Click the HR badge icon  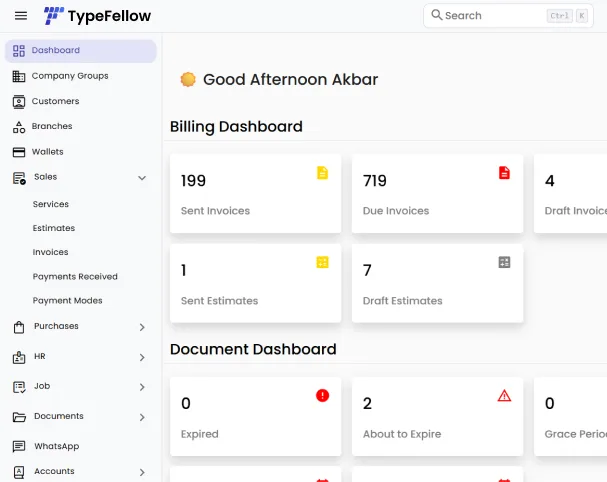coord(19,357)
